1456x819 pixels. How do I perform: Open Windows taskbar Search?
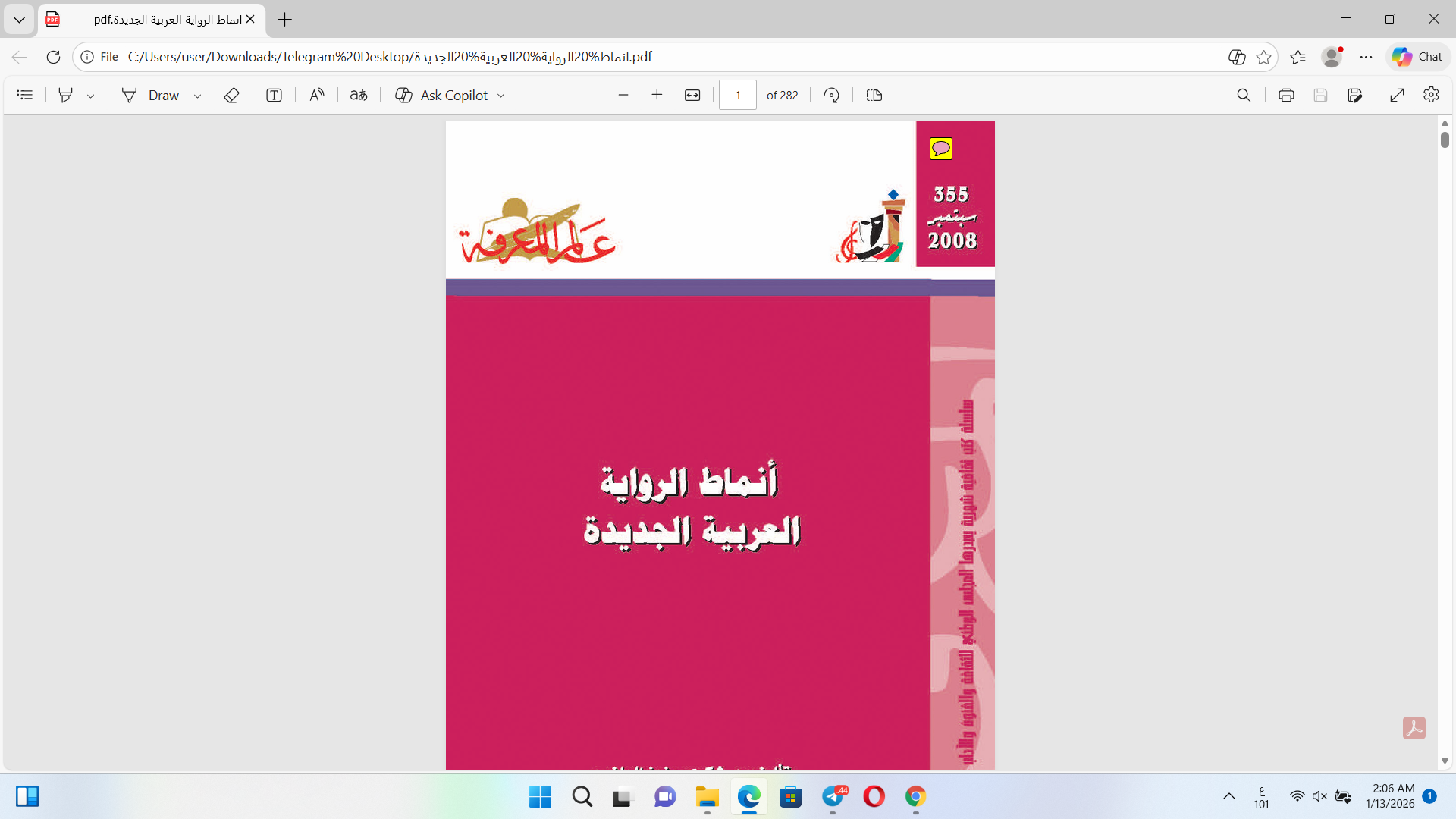coord(582,796)
